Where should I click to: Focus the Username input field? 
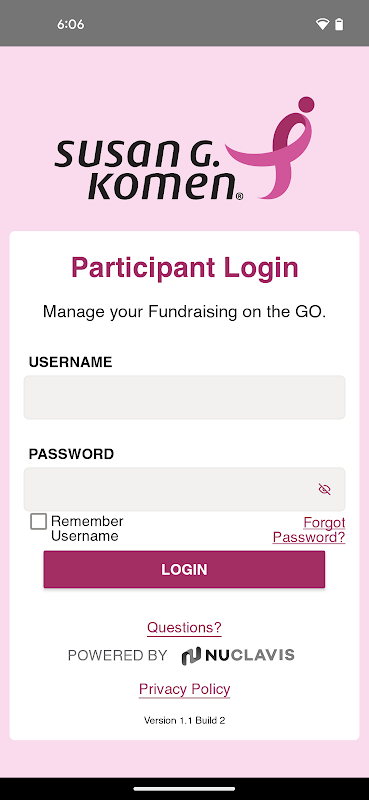pyautogui.click(x=184, y=397)
